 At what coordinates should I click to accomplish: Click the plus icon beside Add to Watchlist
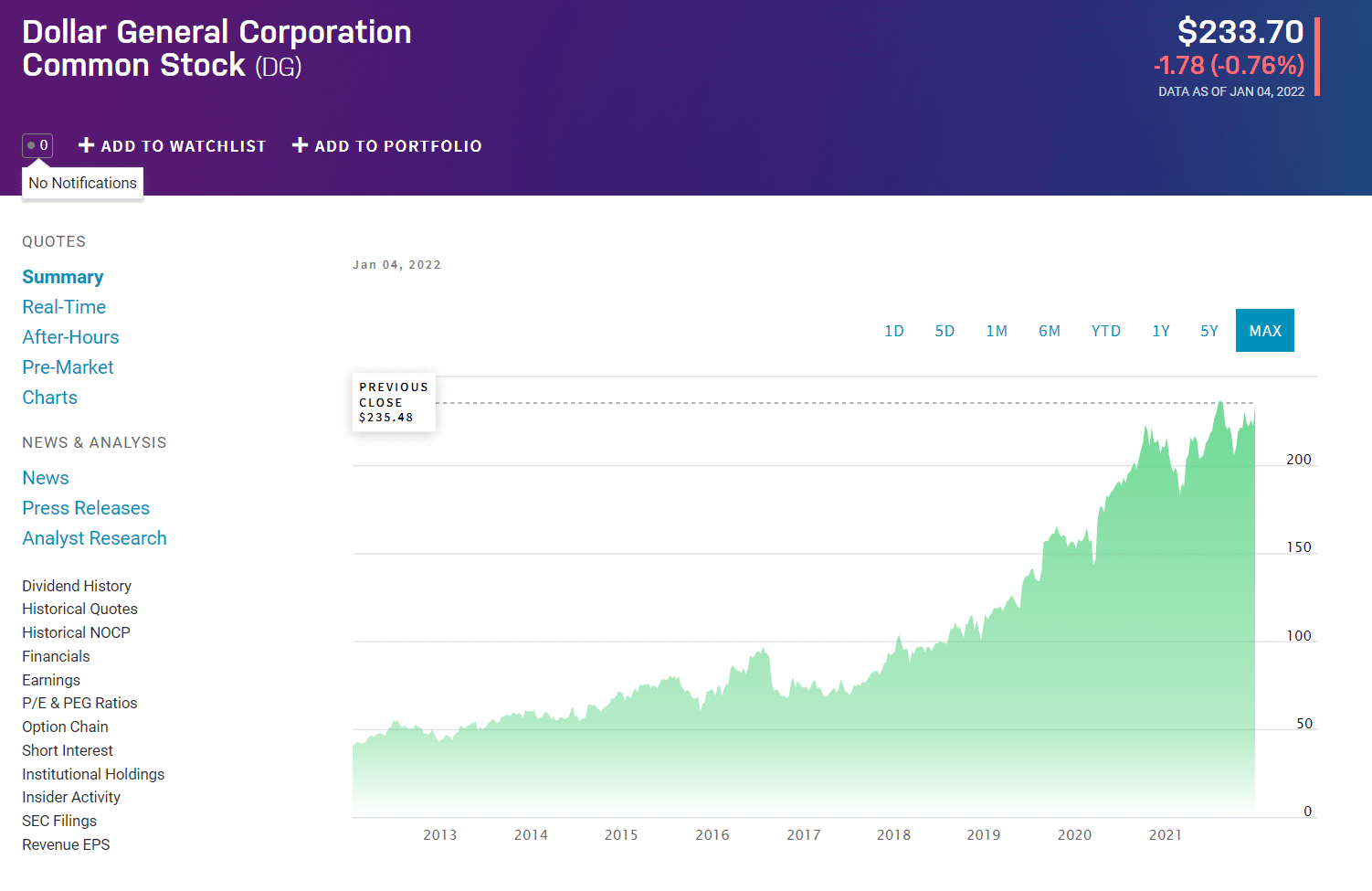pos(87,145)
